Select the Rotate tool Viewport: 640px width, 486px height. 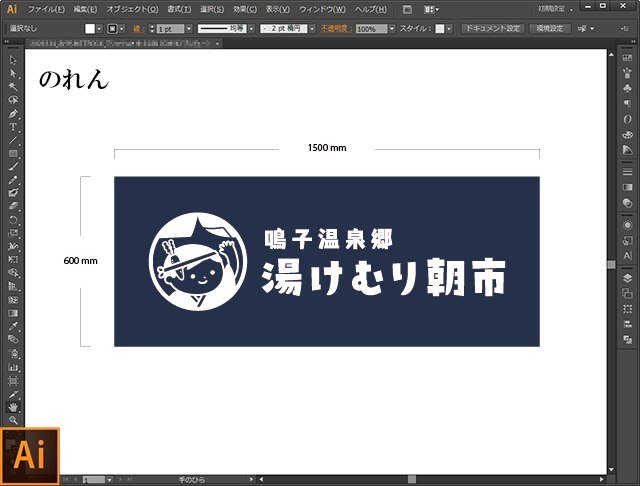13,220
